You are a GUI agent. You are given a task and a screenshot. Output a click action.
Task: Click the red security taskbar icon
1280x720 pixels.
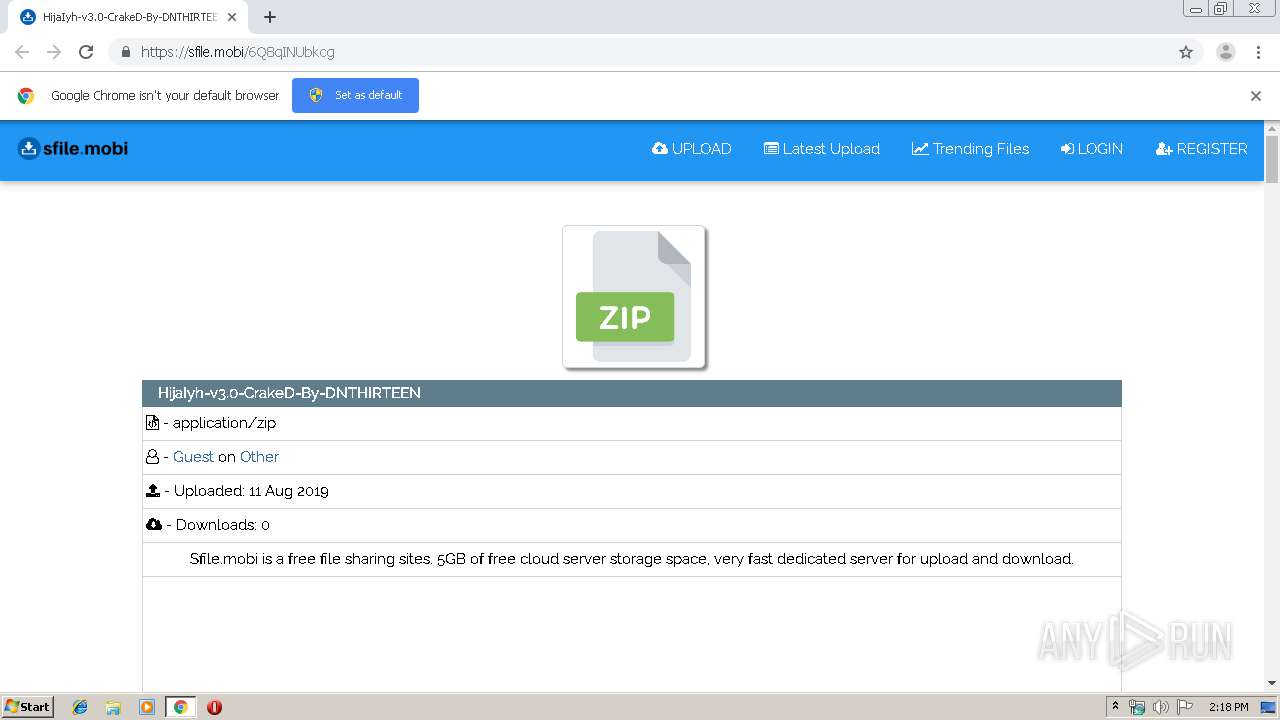tap(214, 707)
